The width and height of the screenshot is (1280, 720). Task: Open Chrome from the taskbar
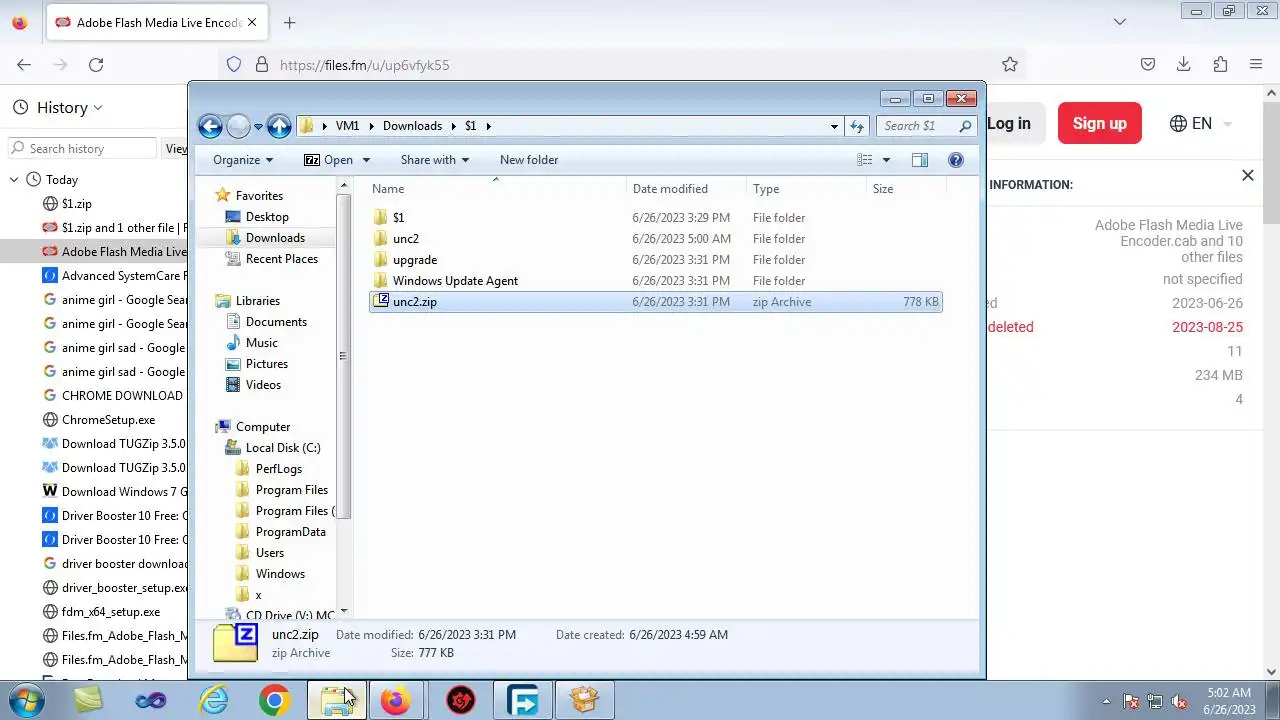pos(274,700)
